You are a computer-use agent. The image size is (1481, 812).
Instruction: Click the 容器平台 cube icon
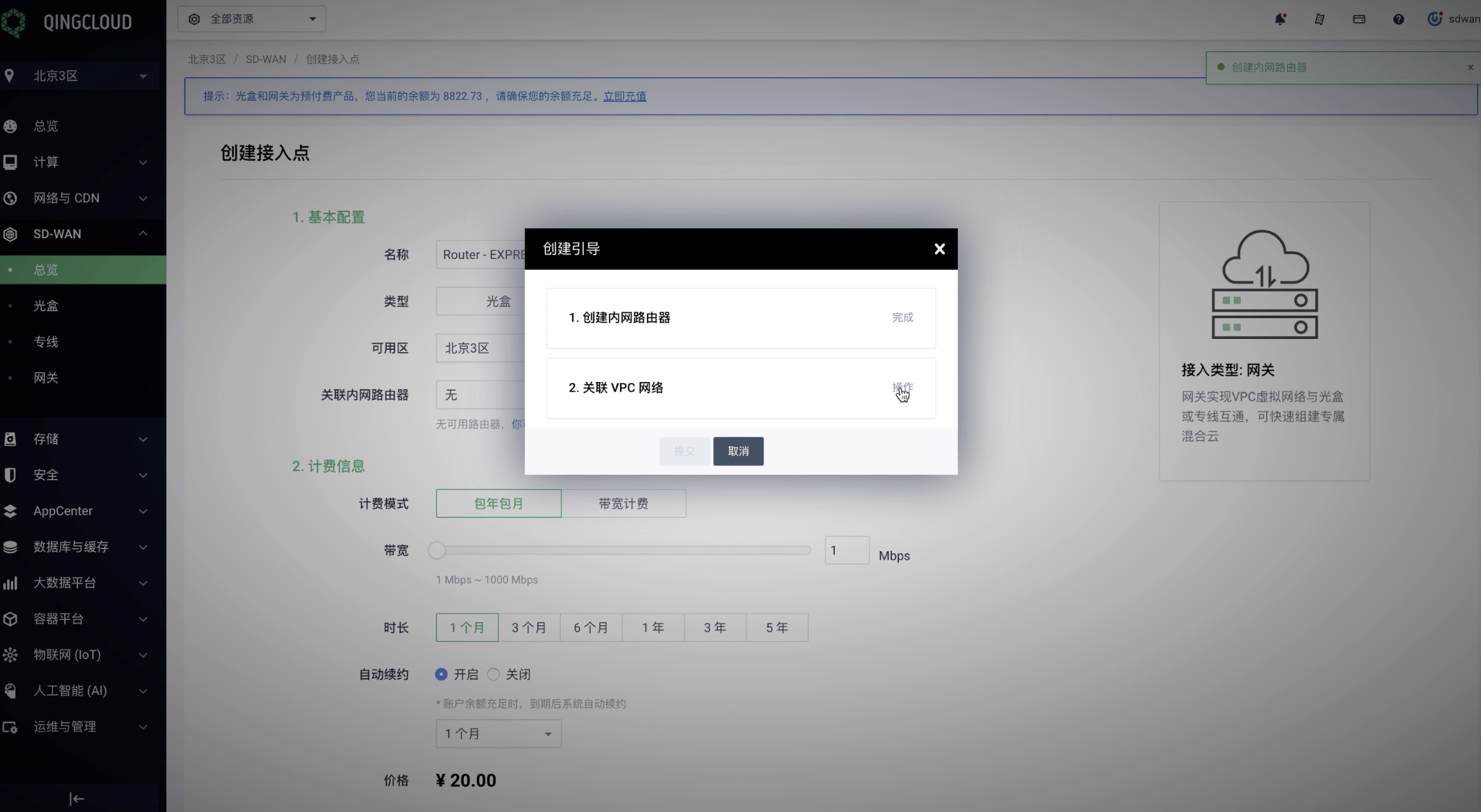(x=10, y=619)
